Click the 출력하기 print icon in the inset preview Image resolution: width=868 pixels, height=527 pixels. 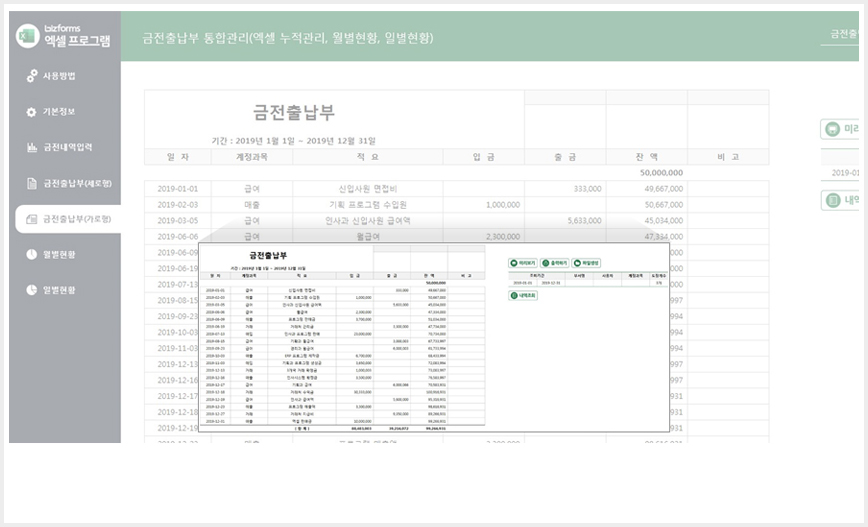(x=545, y=263)
